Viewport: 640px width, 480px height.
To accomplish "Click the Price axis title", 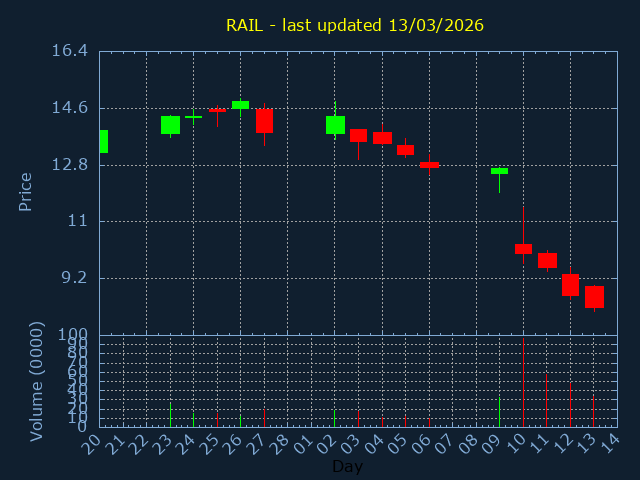I will pos(26,191).
